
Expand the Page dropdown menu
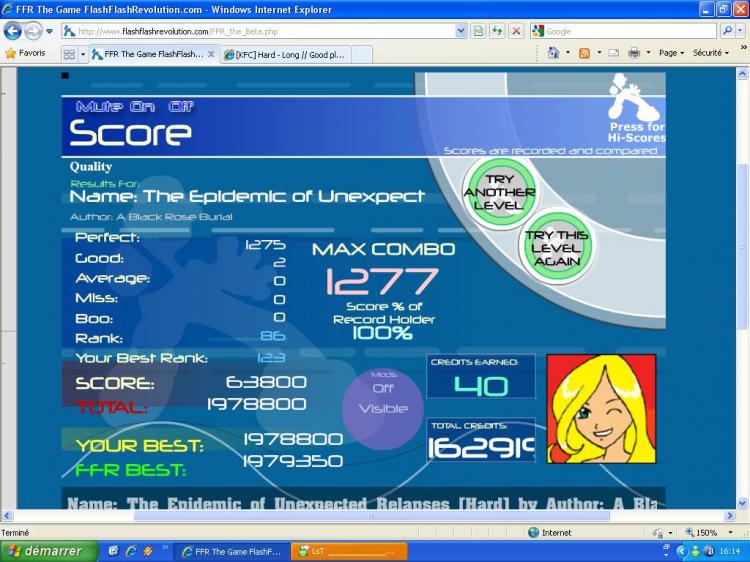point(671,53)
